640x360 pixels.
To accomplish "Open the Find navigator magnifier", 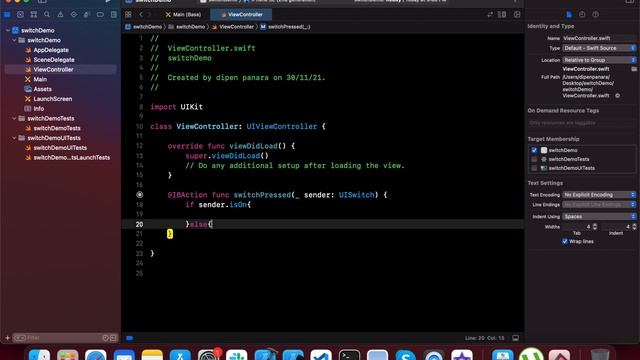I will click(47, 15).
